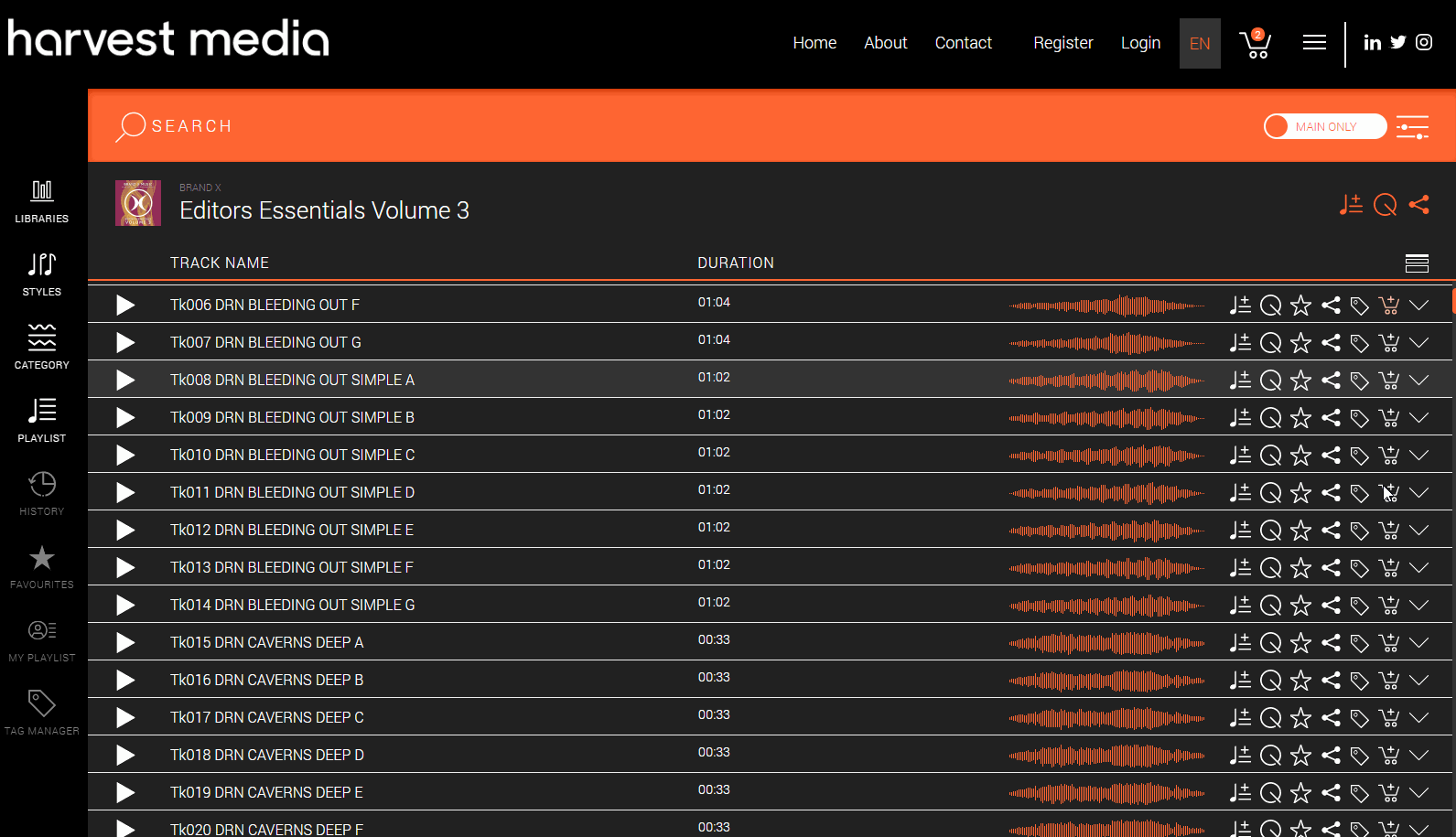Screen dimensions: 1456x837
Task: Open the Libraries sidebar section
Action: (42, 201)
